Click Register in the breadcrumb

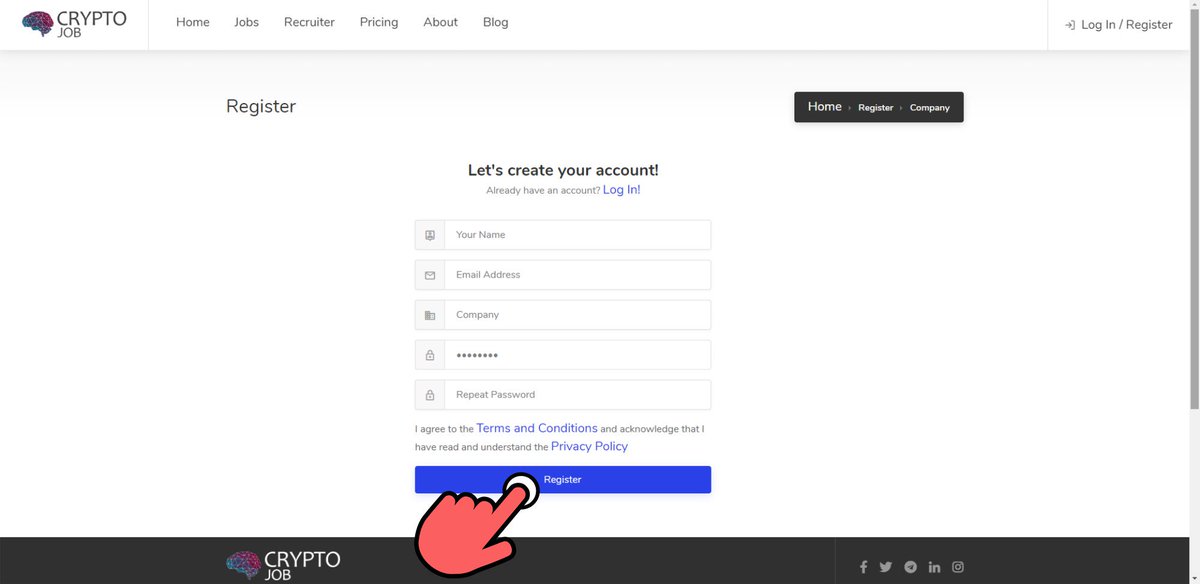tap(876, 108)
